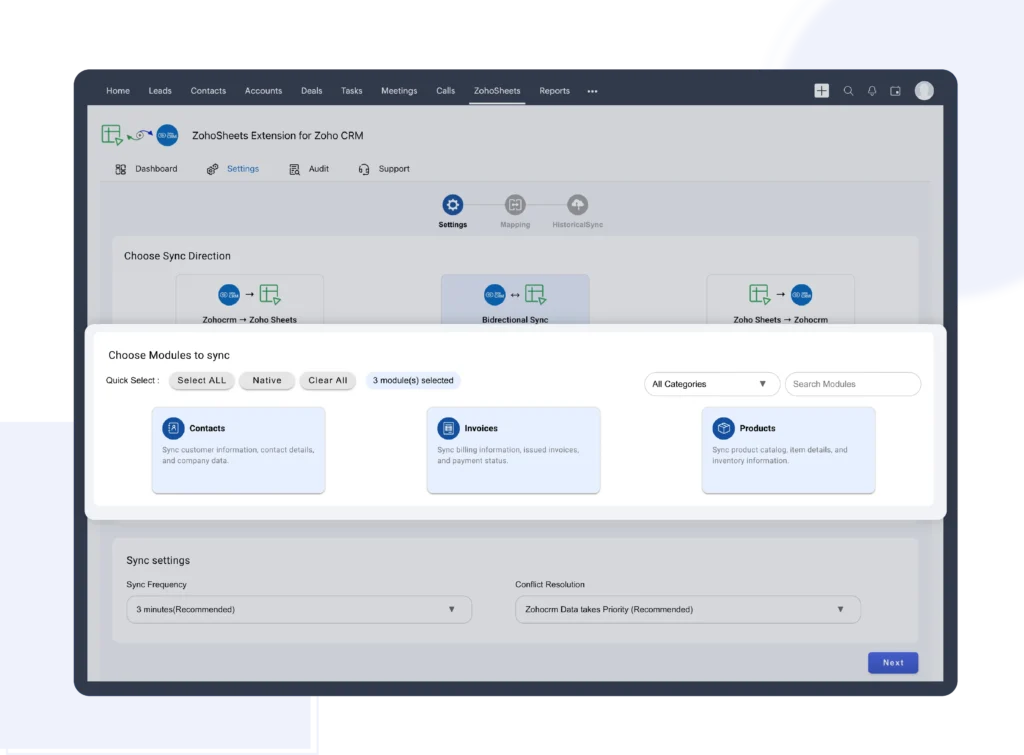Open the Sync Frequency dropdown

[299, 609]
